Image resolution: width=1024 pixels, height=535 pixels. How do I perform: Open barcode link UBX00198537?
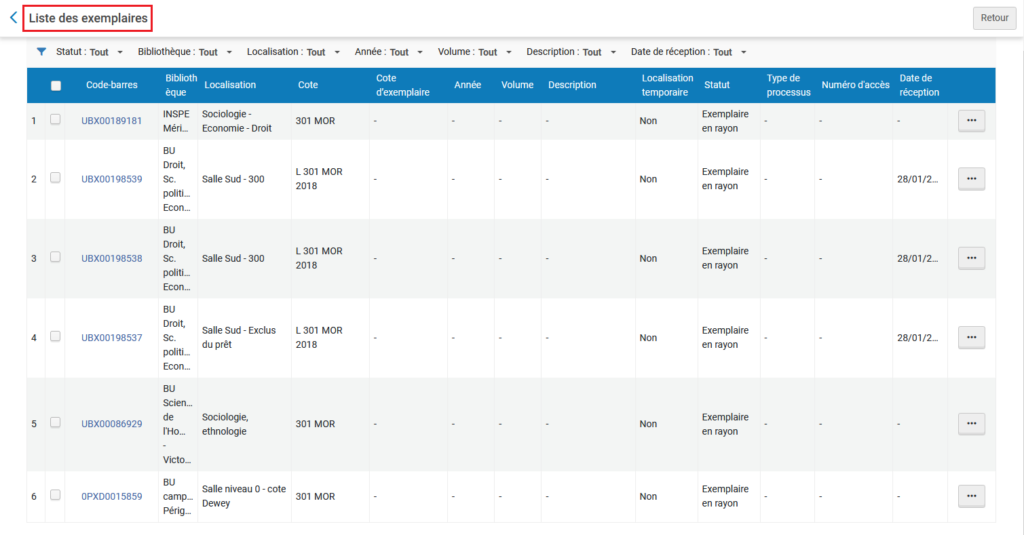pos(112,338)
